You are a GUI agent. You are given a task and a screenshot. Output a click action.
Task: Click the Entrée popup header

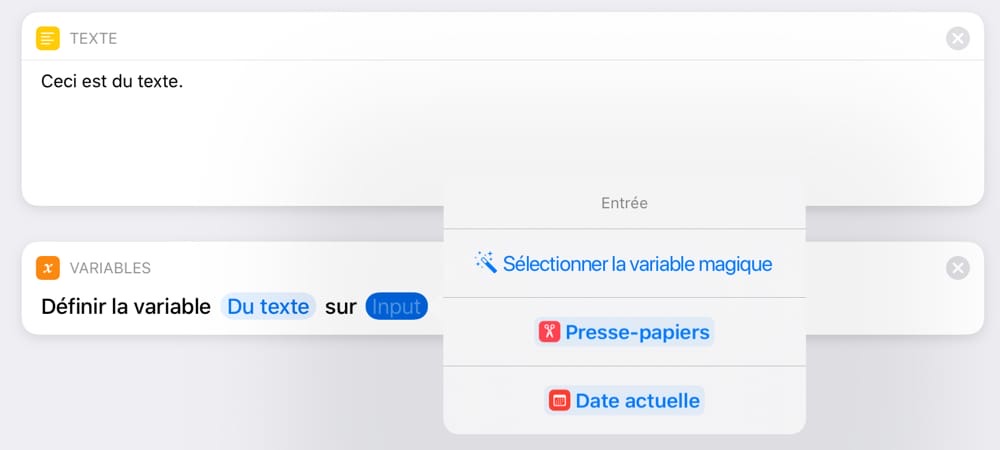tap(624, 203)
